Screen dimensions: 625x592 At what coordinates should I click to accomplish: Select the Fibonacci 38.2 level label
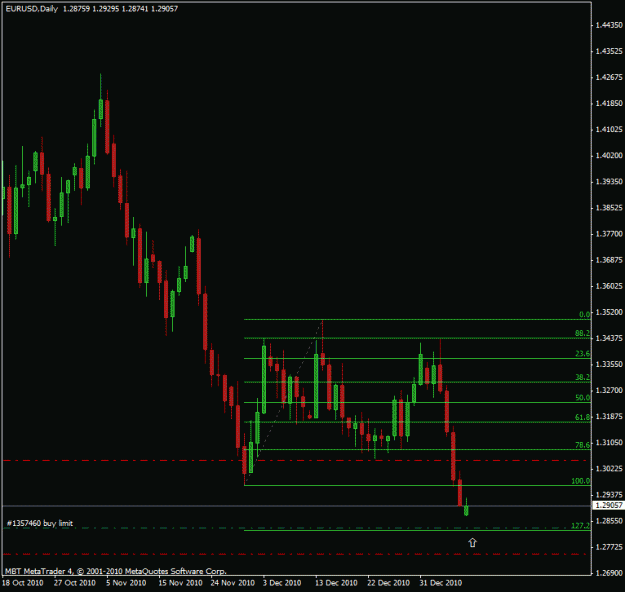tap(582, 377)
